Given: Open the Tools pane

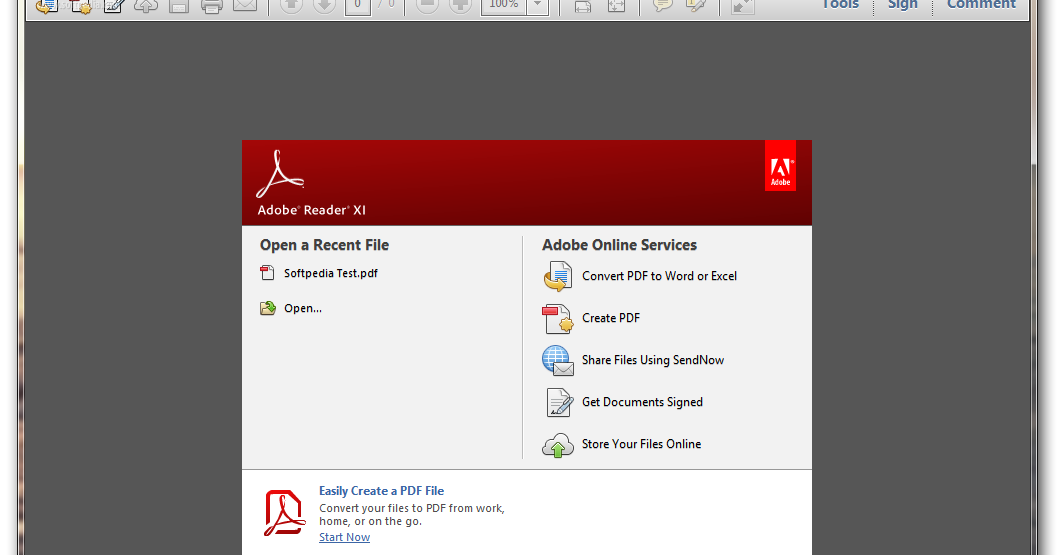Looking at the screenshot, I should [840, 5].
